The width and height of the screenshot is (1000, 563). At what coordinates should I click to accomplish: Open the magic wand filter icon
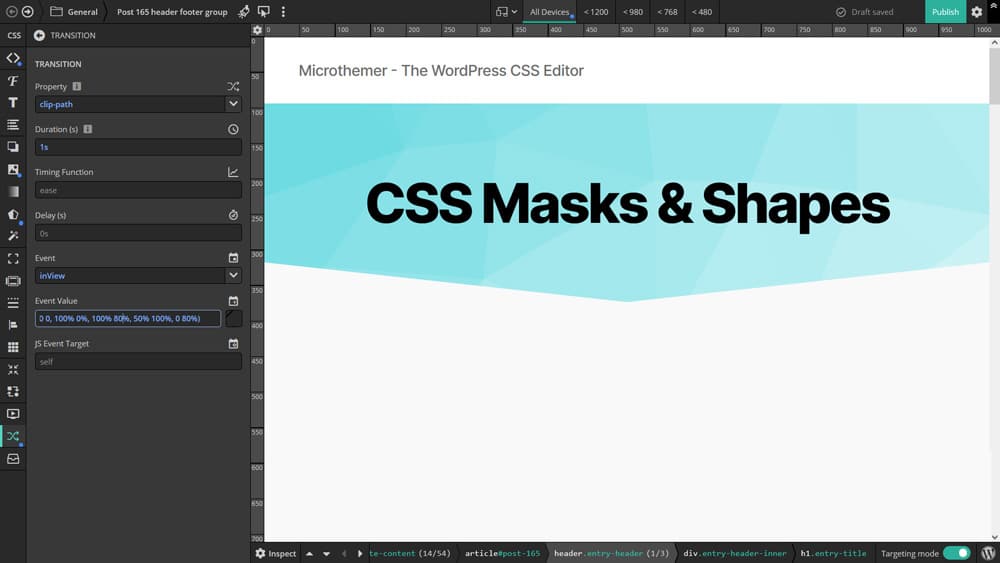(x=13, y=236)
